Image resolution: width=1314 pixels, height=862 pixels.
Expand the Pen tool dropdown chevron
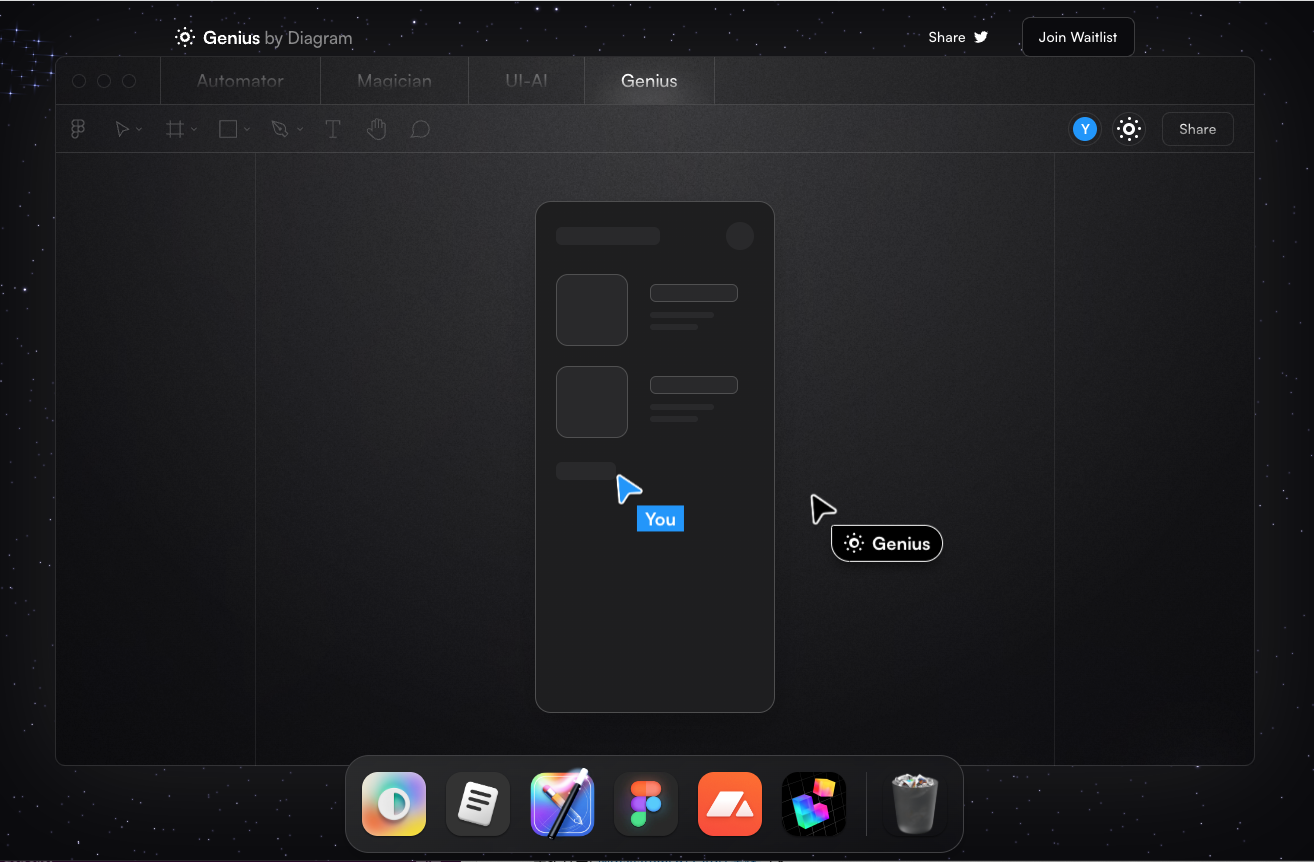coord(300,130)
